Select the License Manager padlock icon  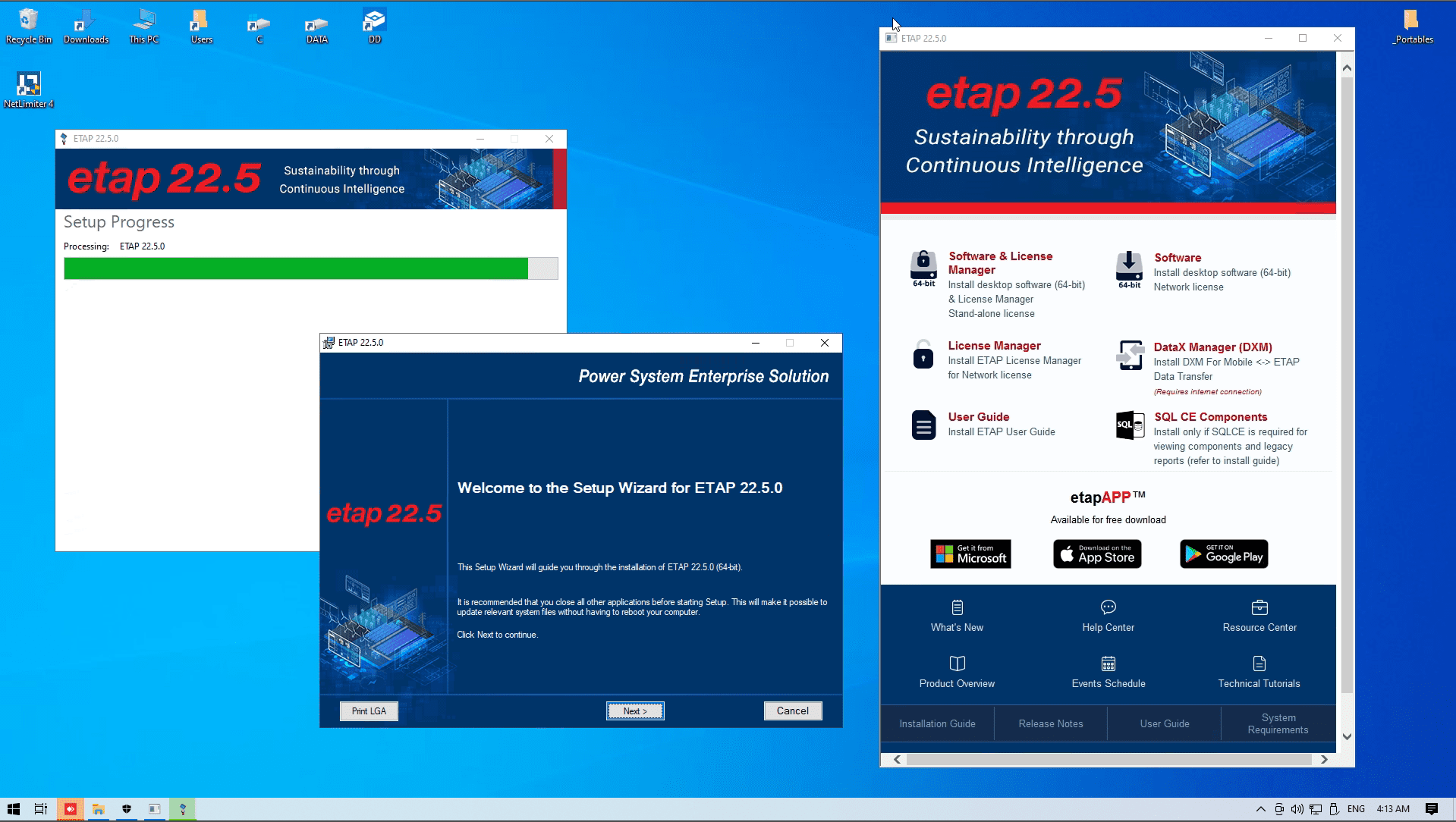pos(923,354)
